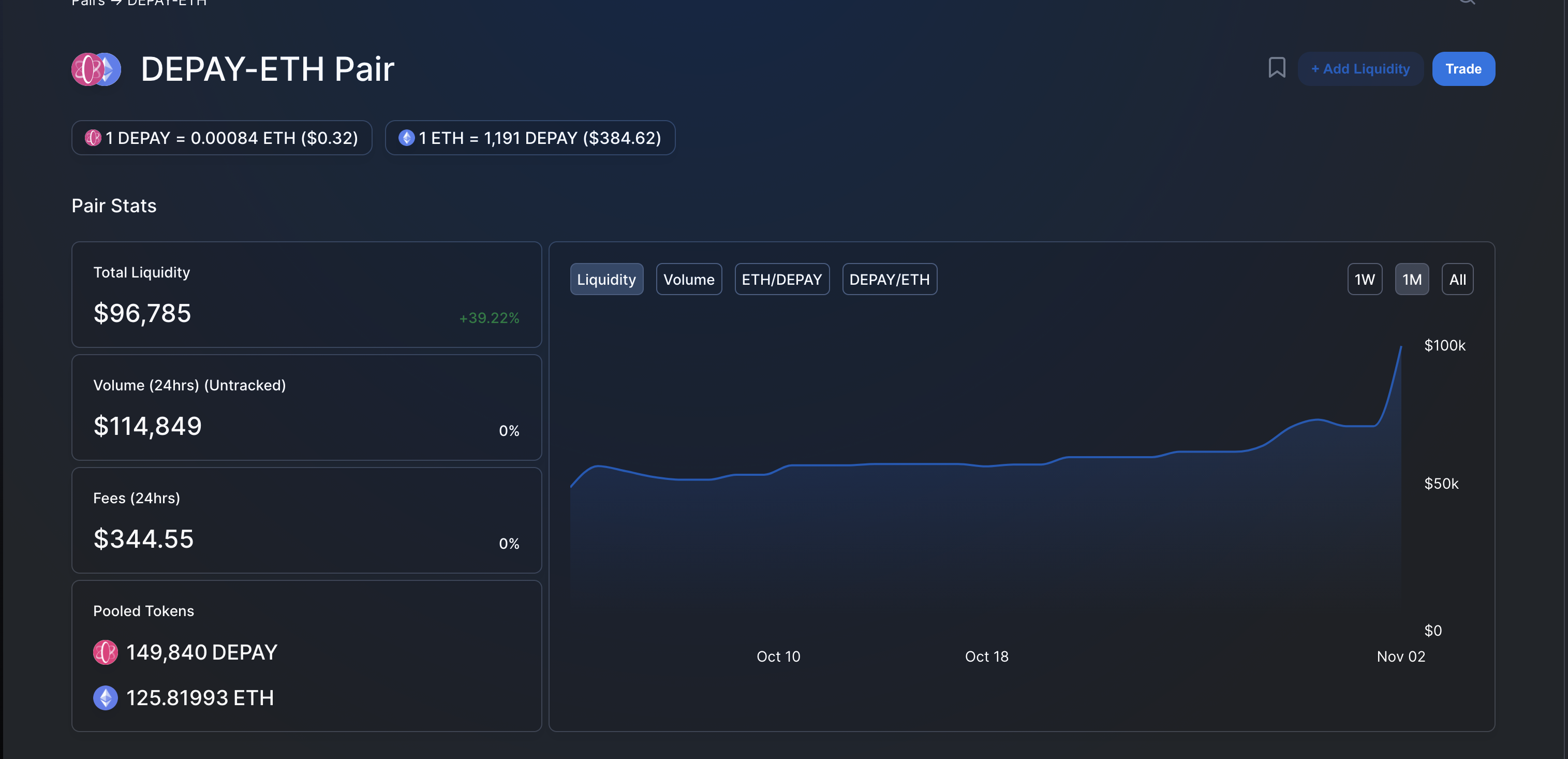This screenshot has height=759, width=1568.
Task: Select the 1M time range
Action: 1412,279
